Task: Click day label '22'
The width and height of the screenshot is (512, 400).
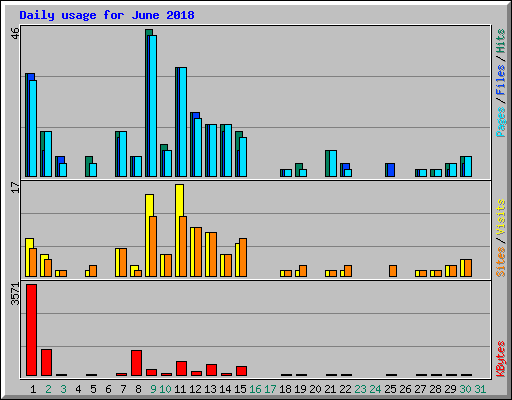Action: tap(345, 389)
